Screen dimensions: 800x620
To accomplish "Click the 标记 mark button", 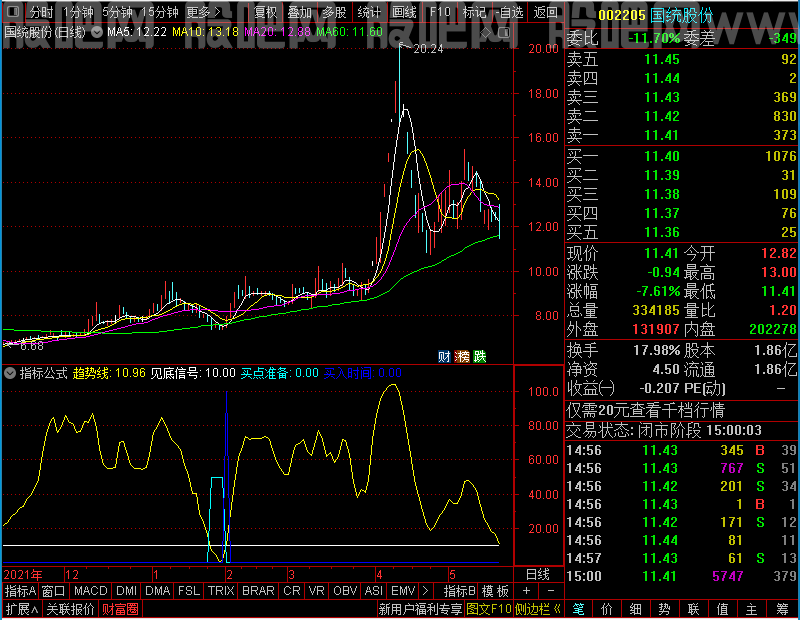I will 474,12.
